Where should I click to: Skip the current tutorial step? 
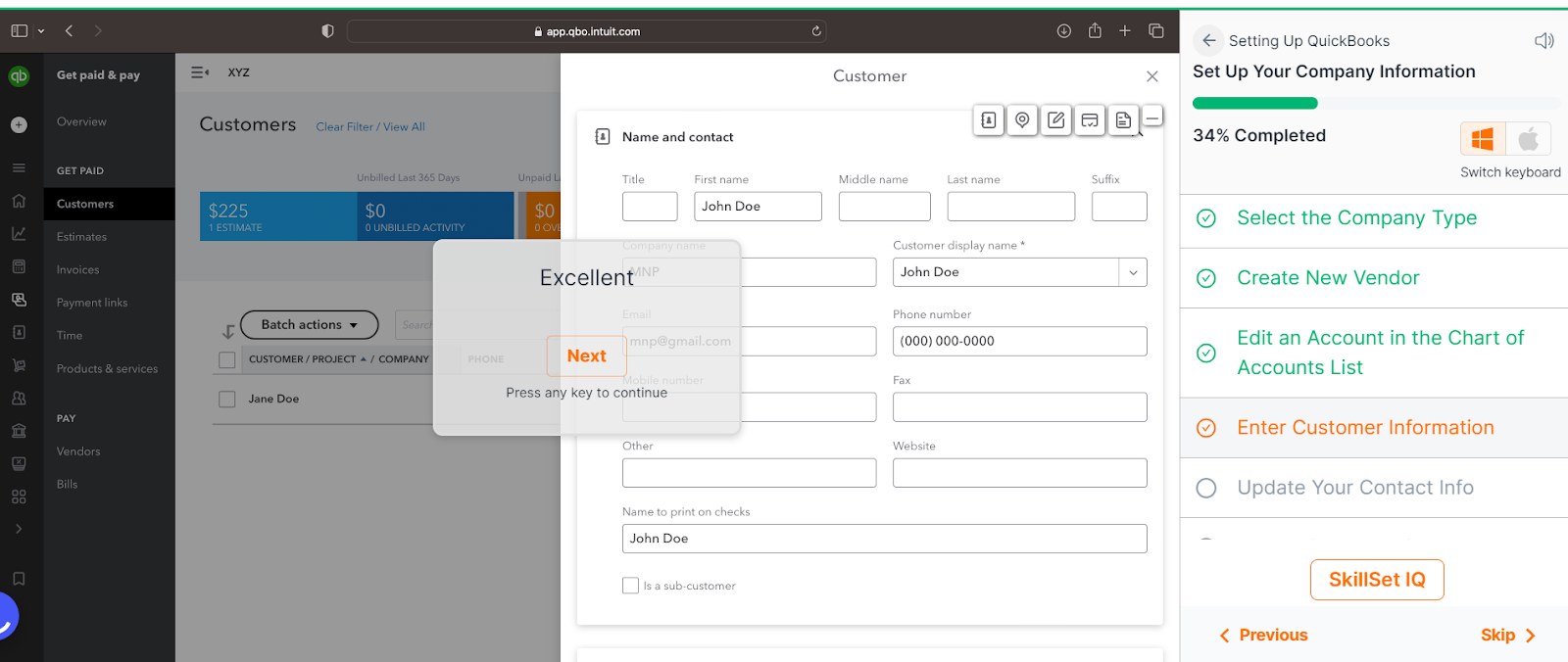point(1507,636)
